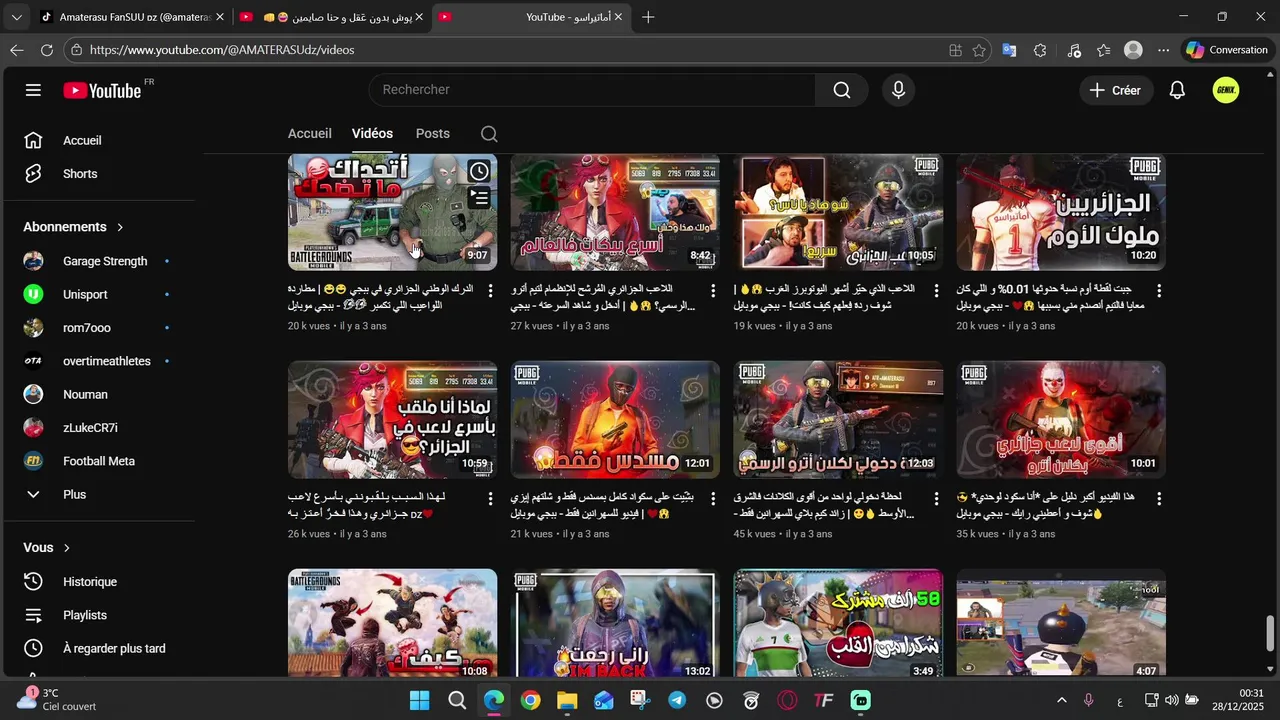Expand Vous section chevron
Screen dimensions: 1280x720
(x=67, y=548)
